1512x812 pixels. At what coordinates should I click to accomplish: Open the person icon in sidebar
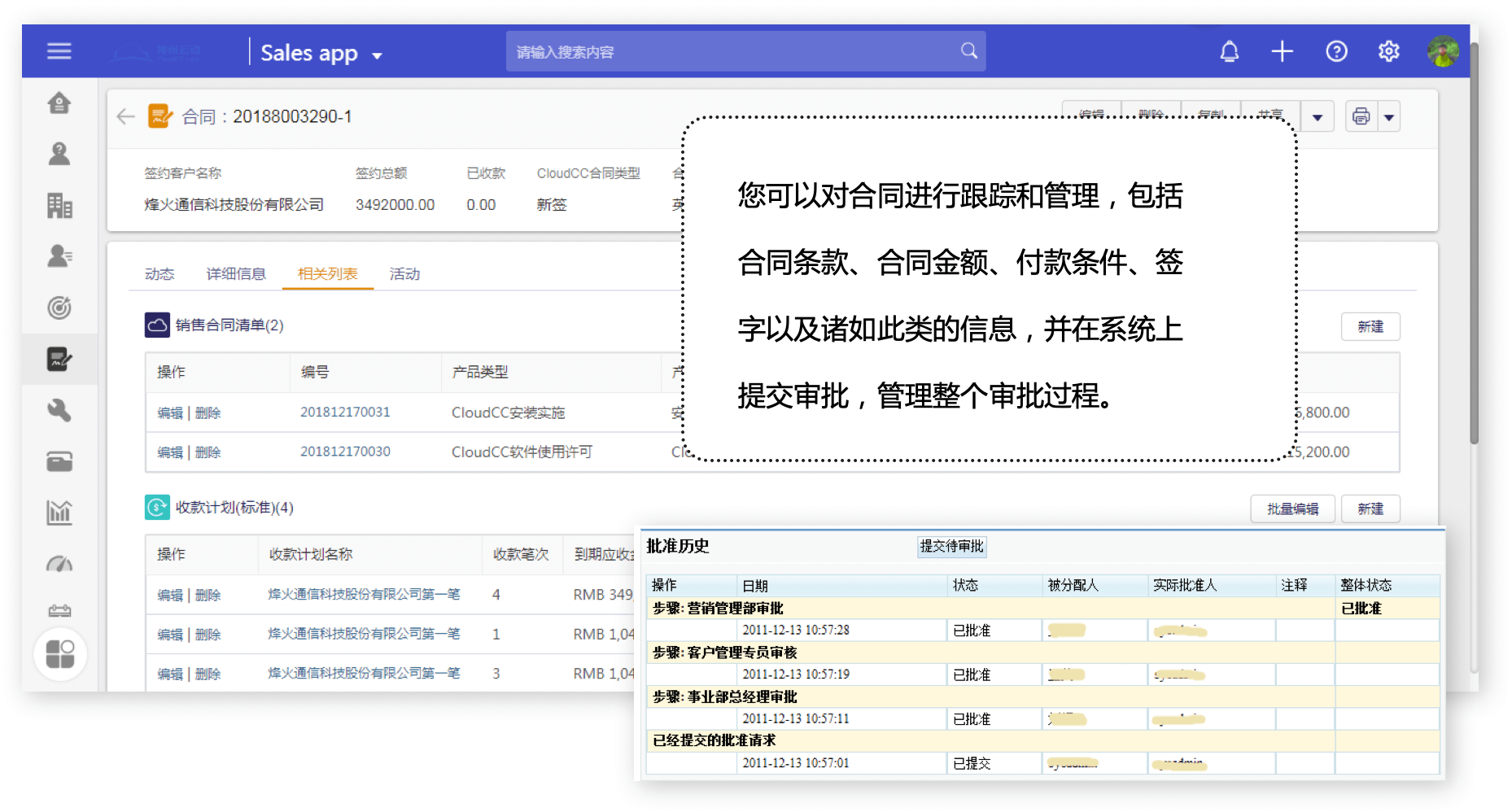coord(59,154)
